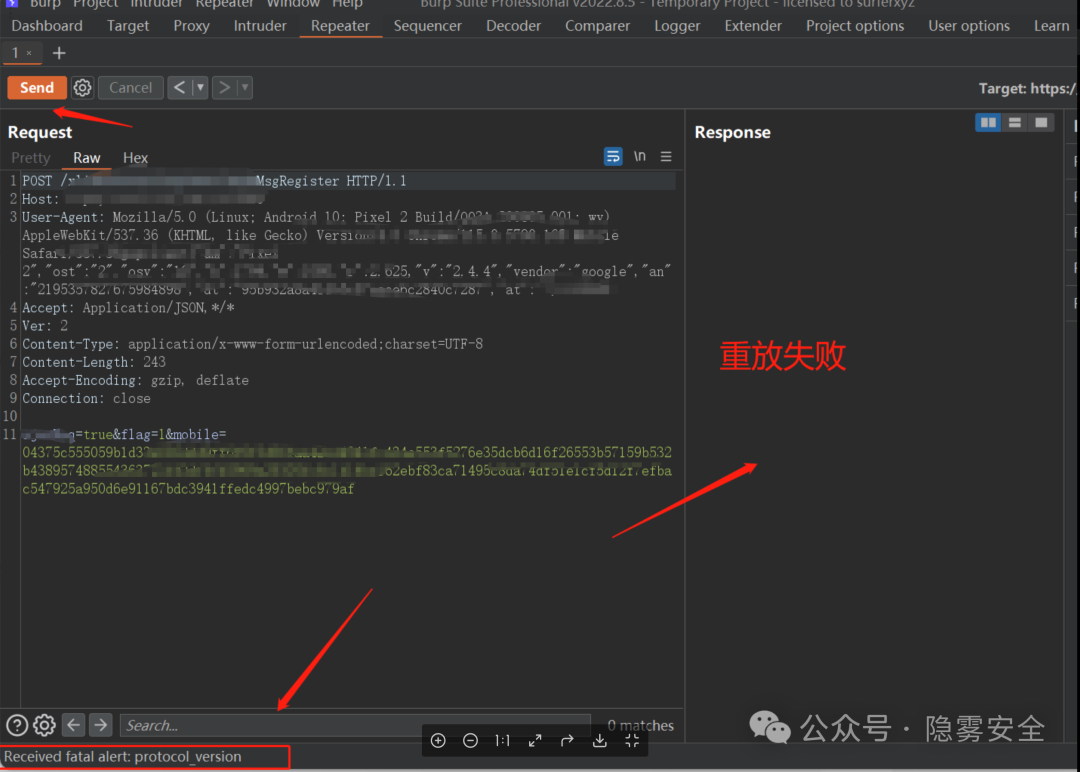The image size is (1080, 772).
Task: Download image with viewer download icon
Action: [x=600, y=740]
